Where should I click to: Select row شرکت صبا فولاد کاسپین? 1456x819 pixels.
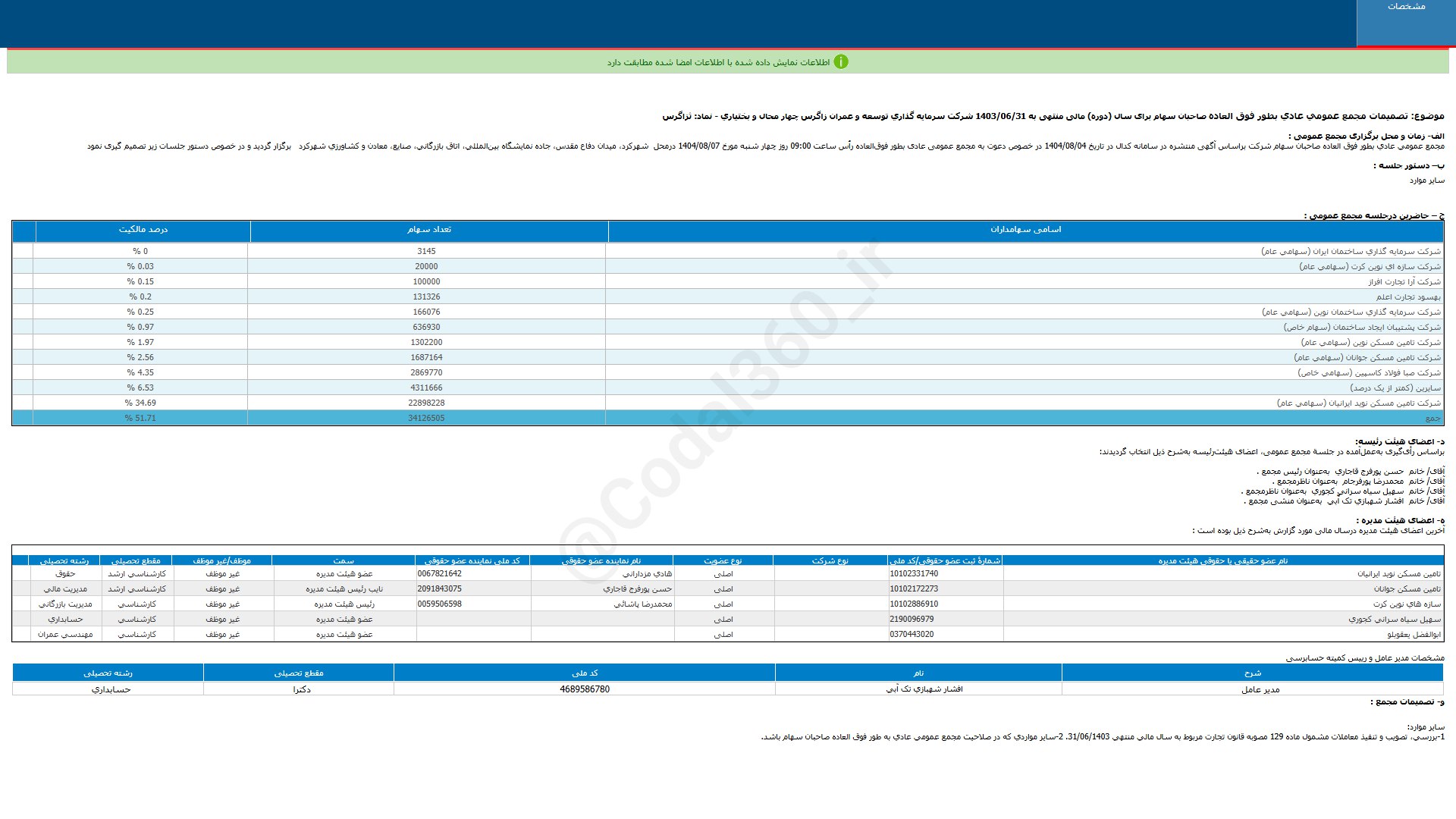coord(1368,373)
